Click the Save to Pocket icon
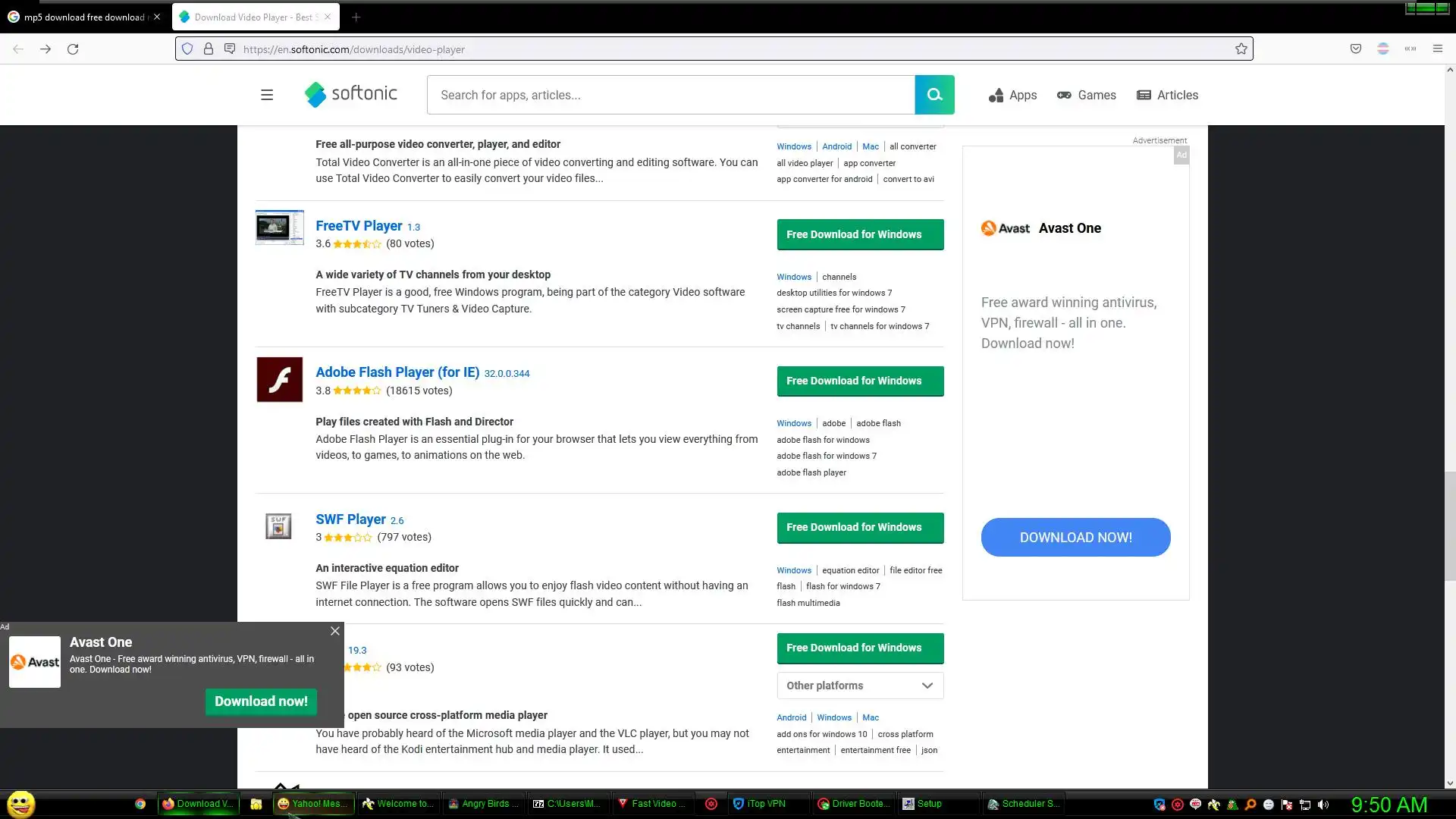Screen dimensions: 1456x819 coord(1355,49)
